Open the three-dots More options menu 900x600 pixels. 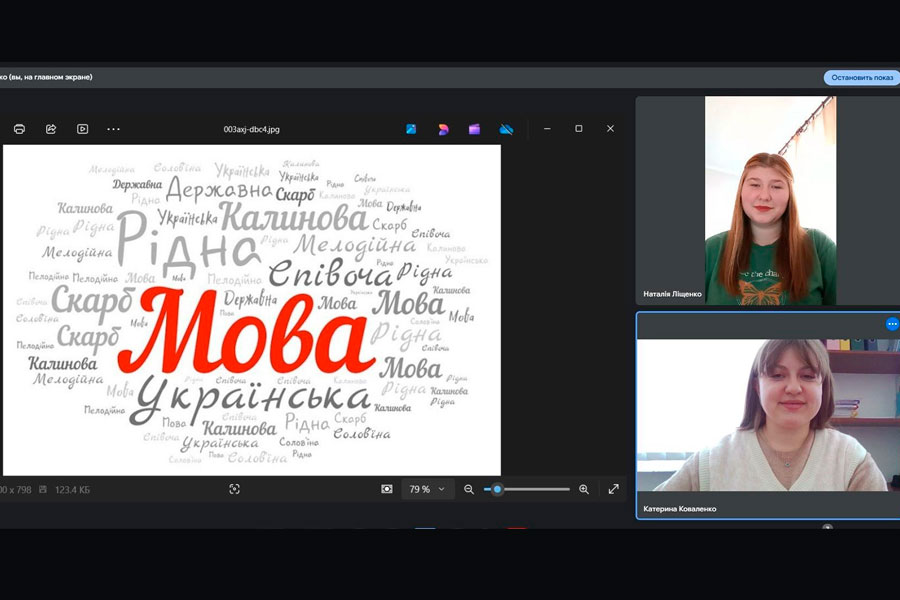point(114,129)
